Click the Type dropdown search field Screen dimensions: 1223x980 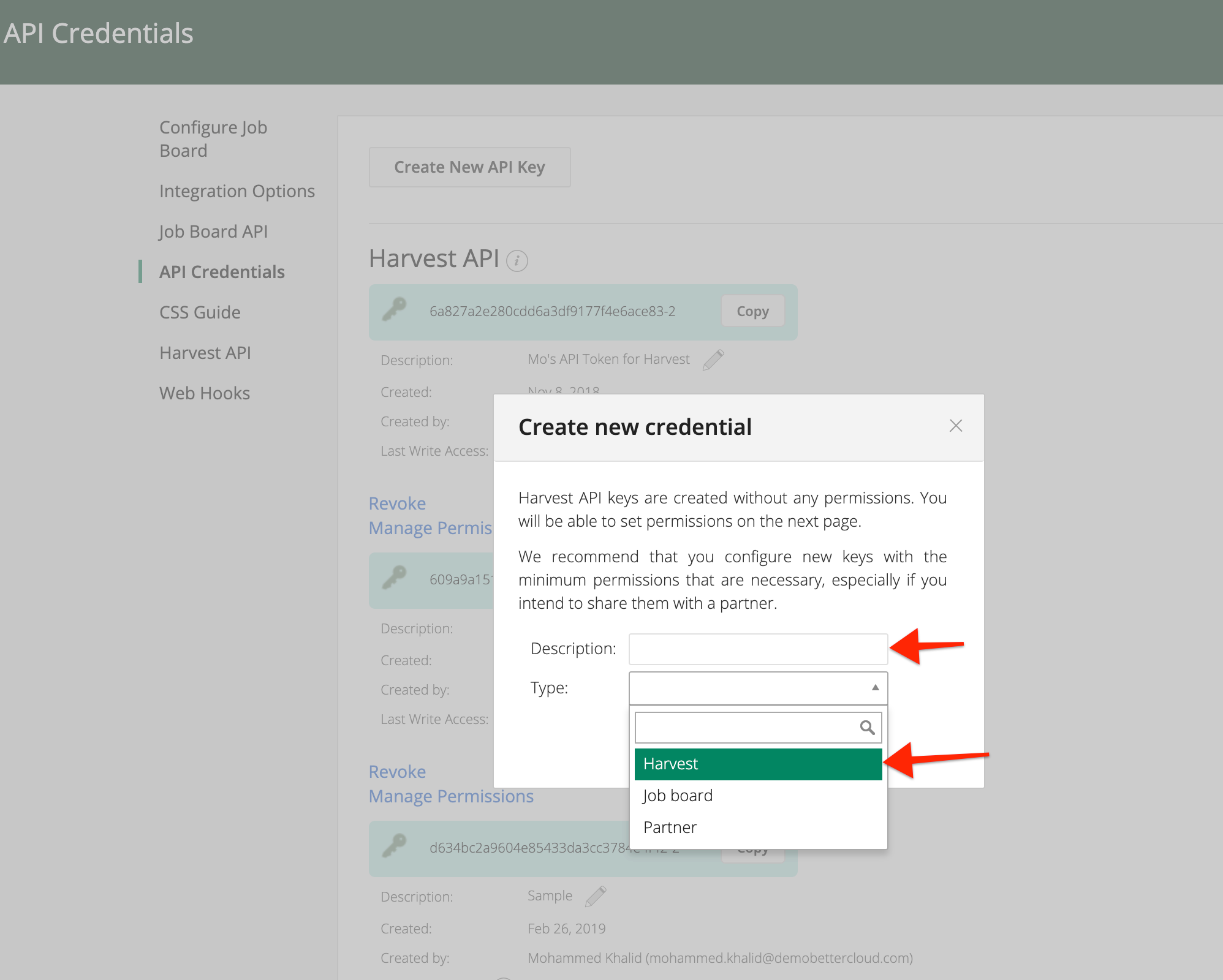pos(758,727)
